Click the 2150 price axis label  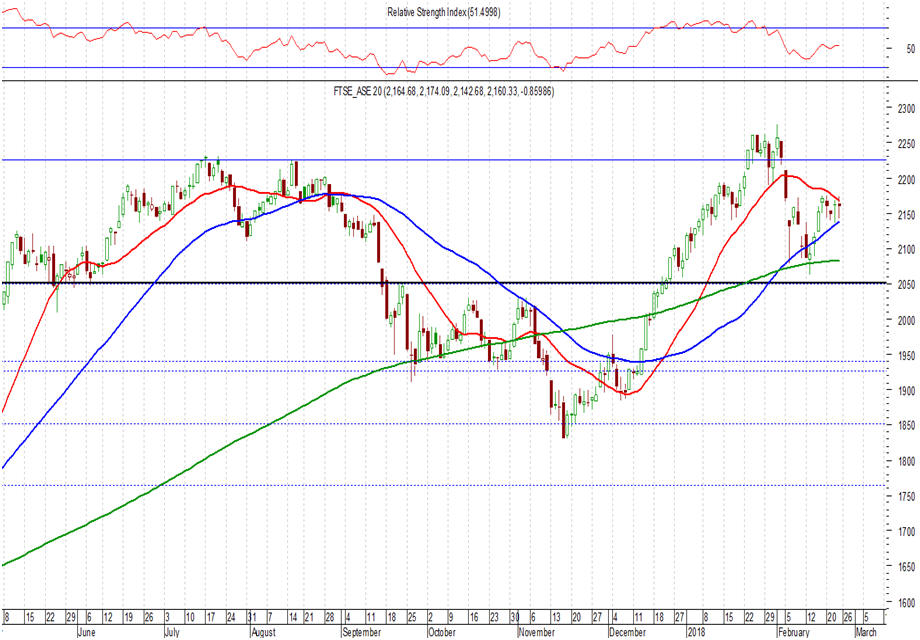click(x=906, y=215)
